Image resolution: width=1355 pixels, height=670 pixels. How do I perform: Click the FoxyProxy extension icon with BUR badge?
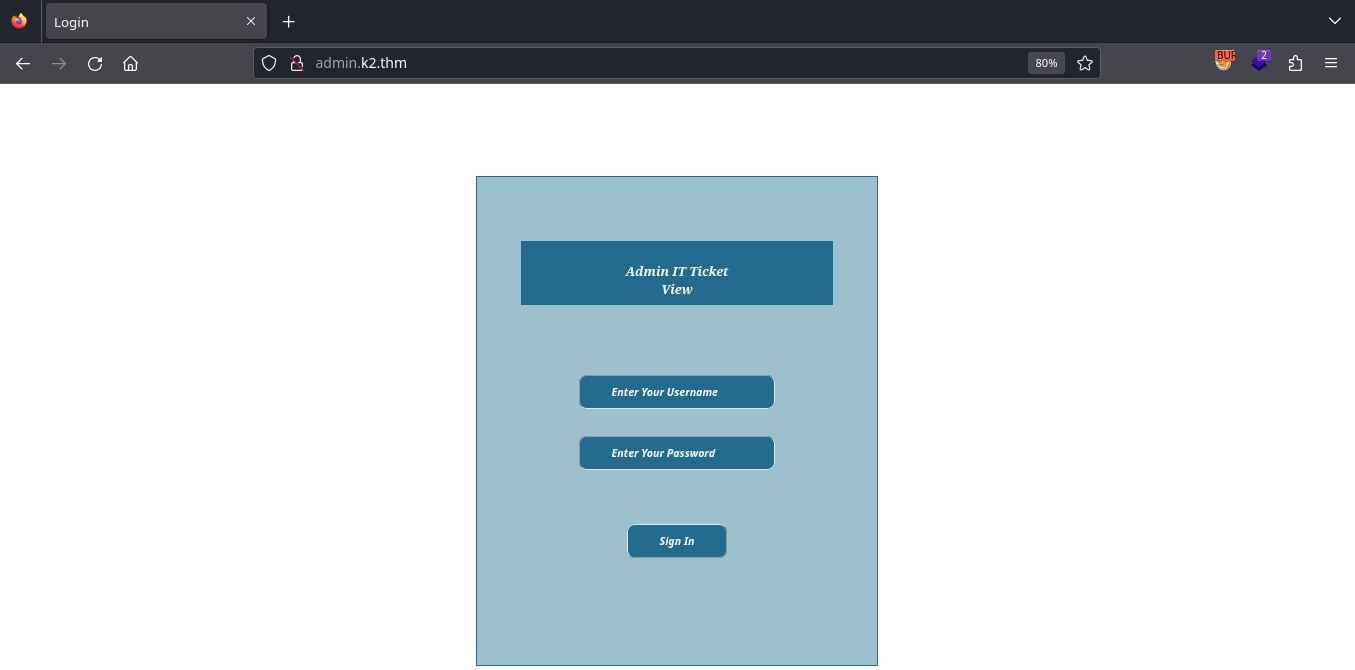pyautogui.click(x=1224, y=62)
